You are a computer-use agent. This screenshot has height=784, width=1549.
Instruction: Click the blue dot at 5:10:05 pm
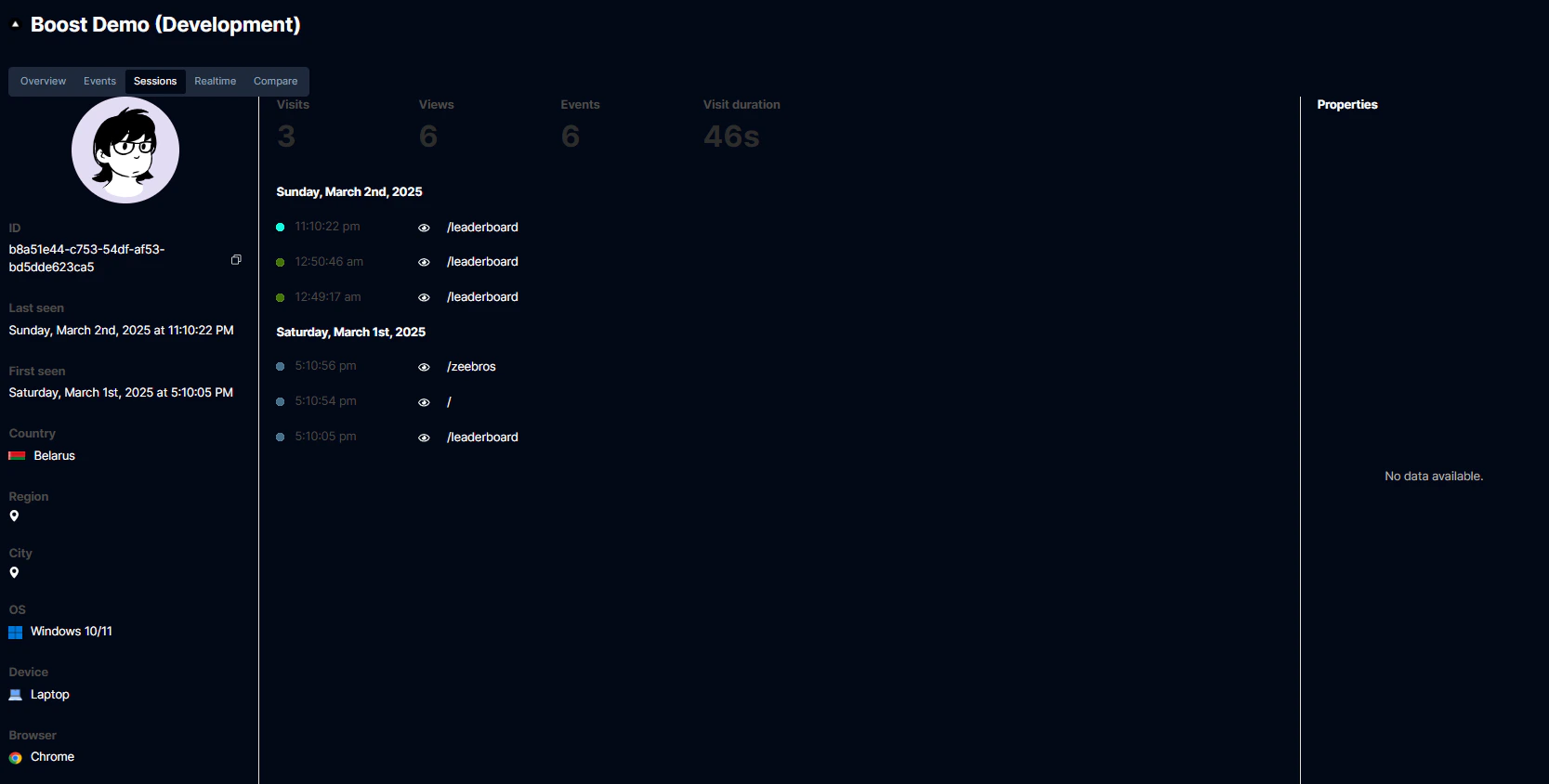point(280,438)
